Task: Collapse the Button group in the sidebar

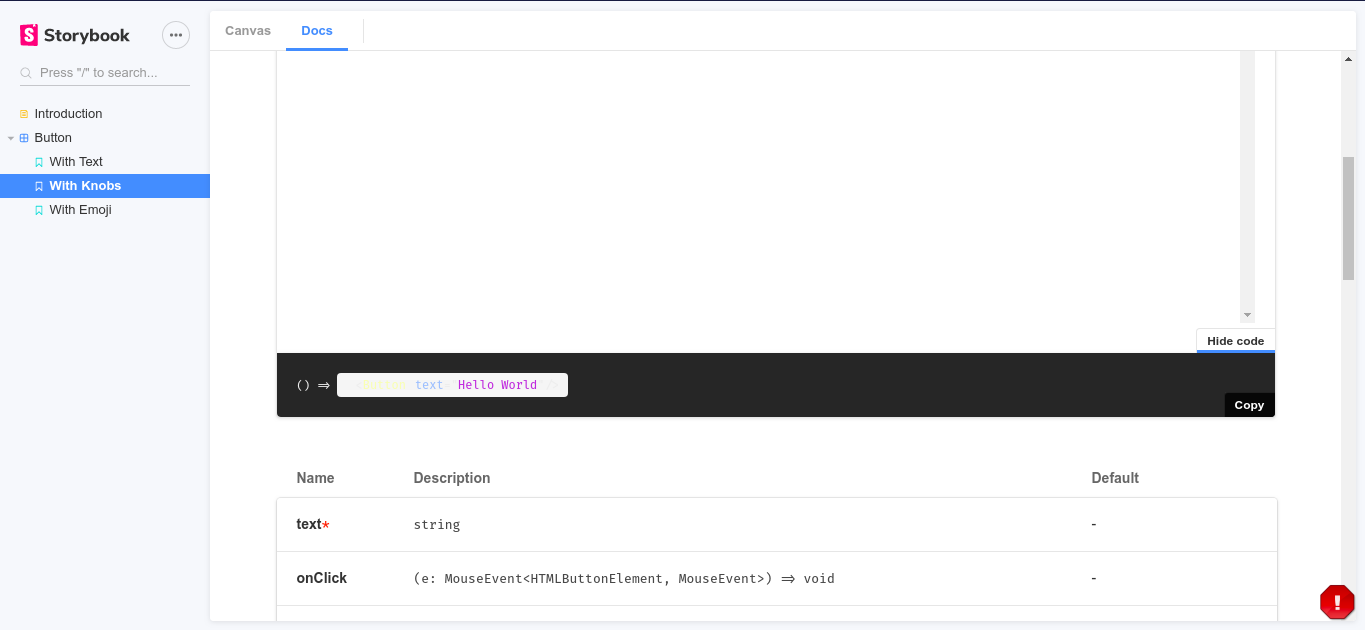Action: [10, 137]
